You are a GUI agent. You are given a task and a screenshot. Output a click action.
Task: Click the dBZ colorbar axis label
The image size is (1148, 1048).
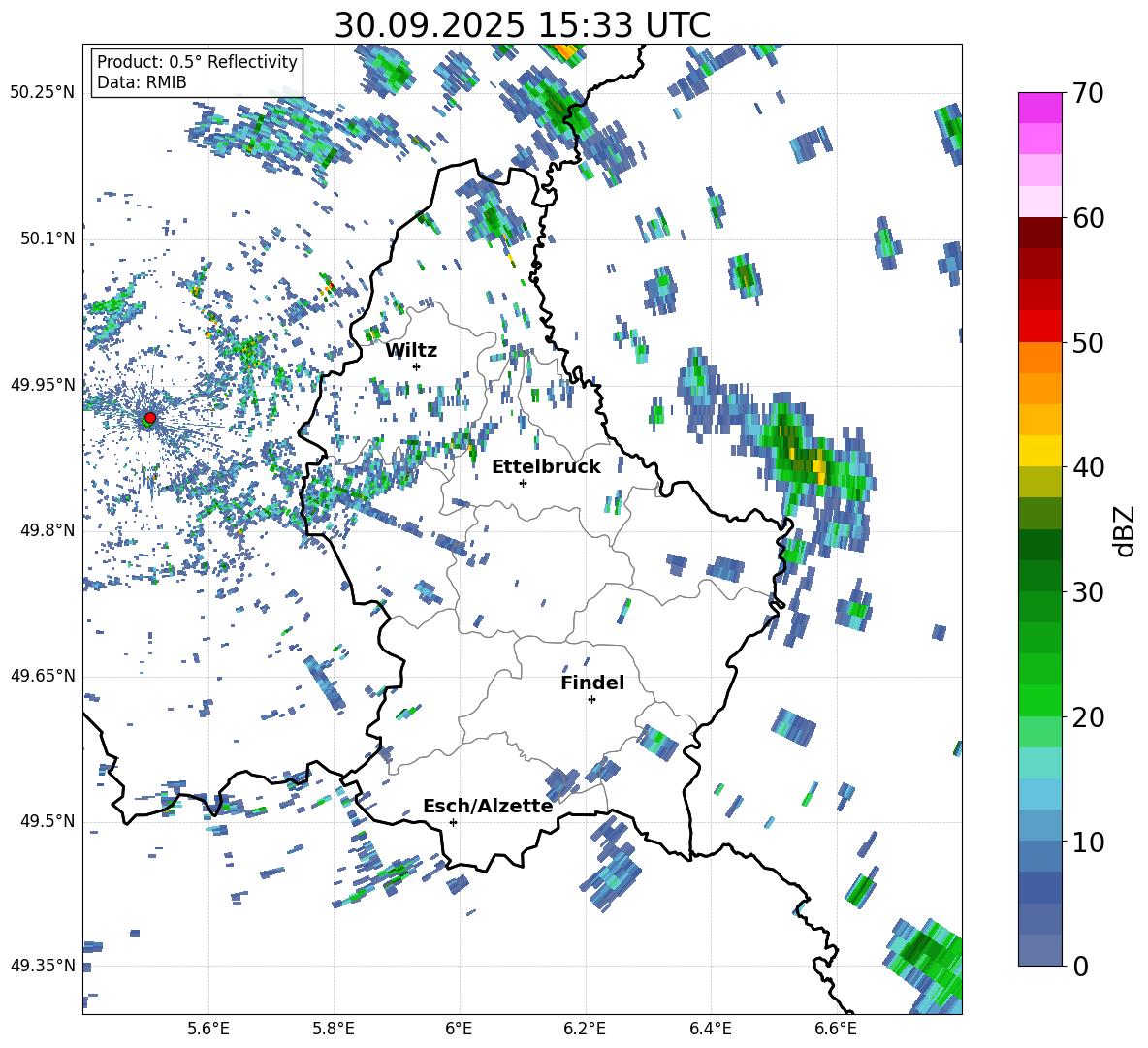pyautogui.click(x=1126, y=530)
